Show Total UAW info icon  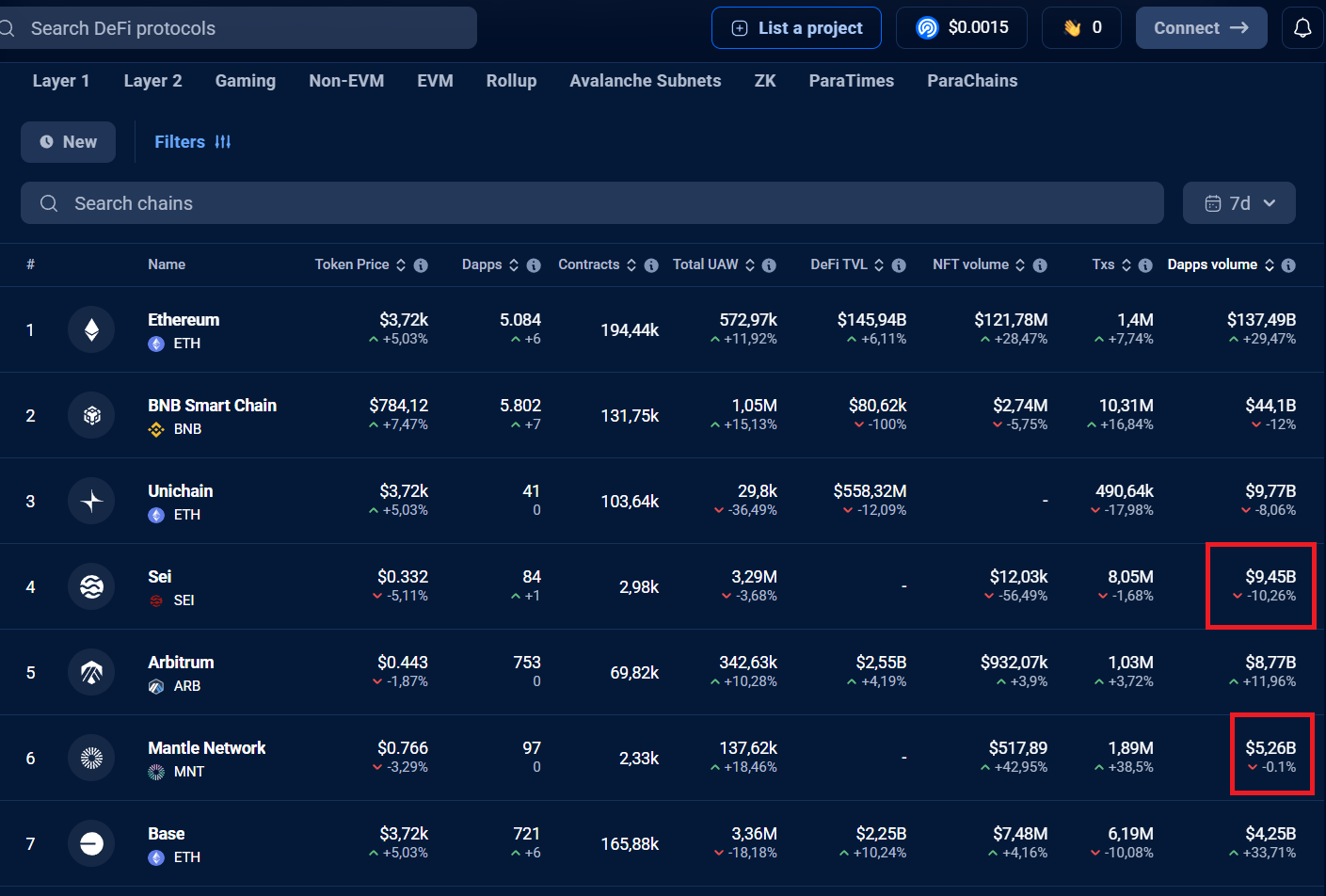tap(769, 265)
